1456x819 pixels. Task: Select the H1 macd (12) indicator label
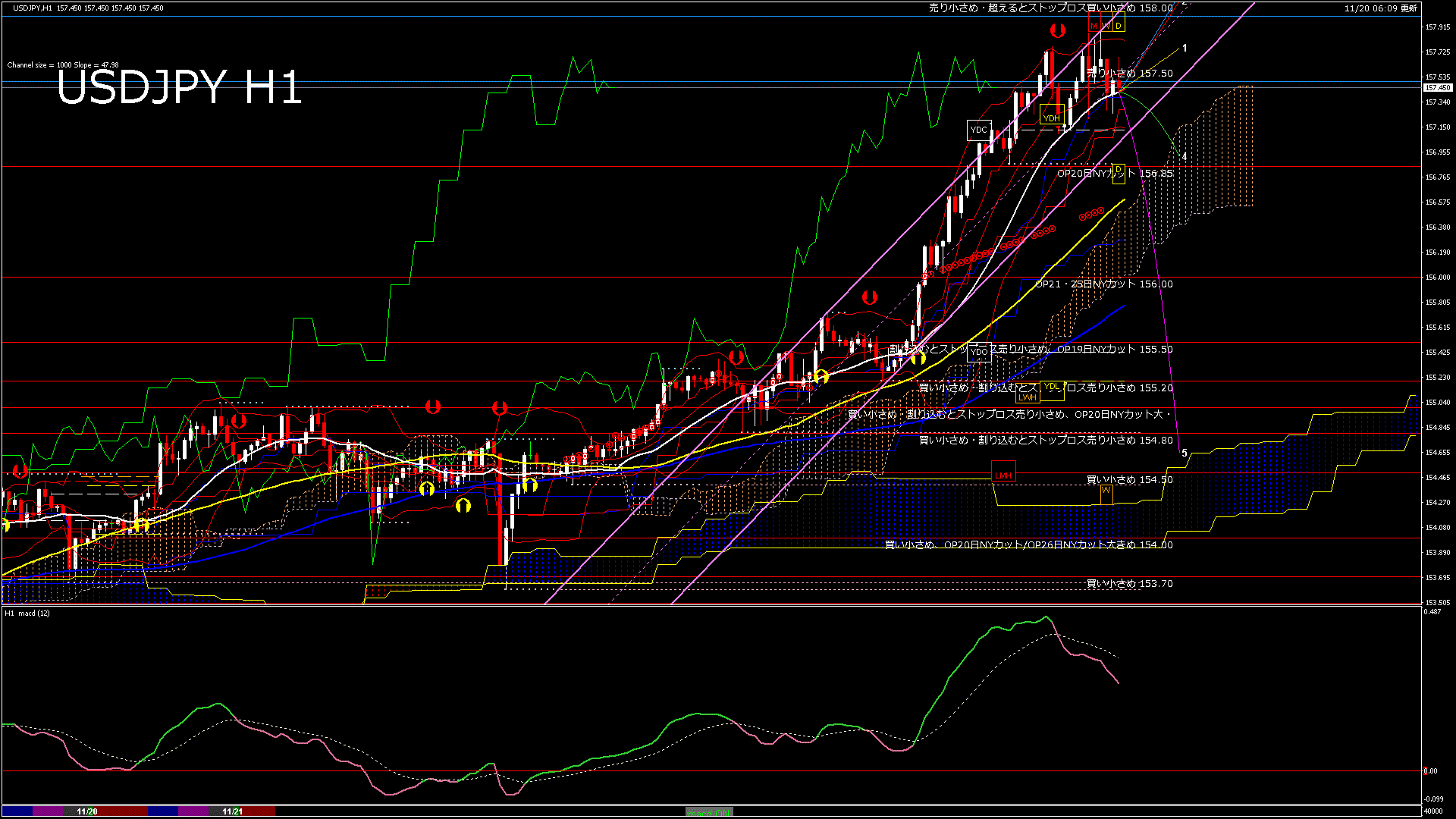27,613
